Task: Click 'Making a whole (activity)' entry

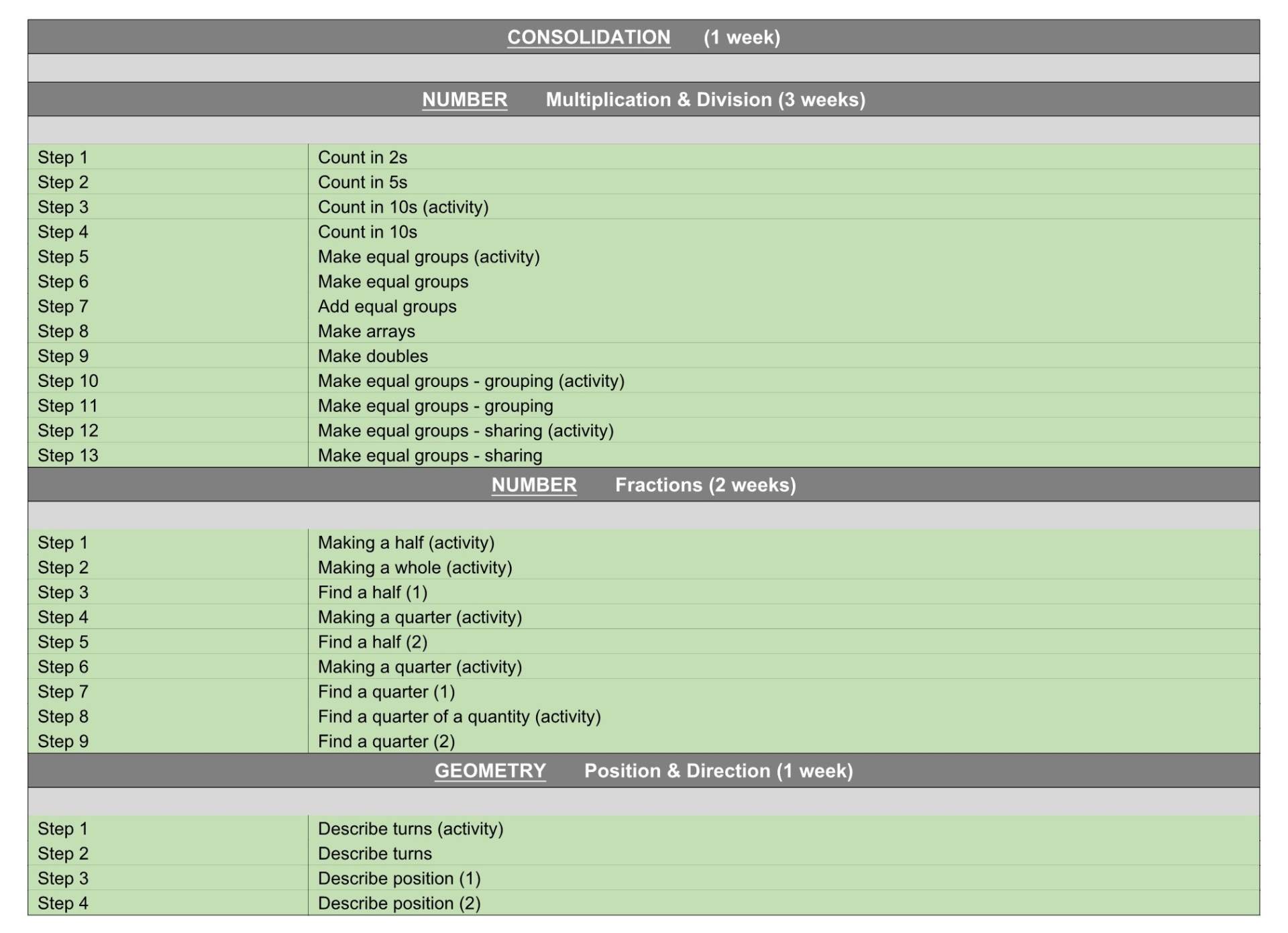Action: [x=415, y=567]
